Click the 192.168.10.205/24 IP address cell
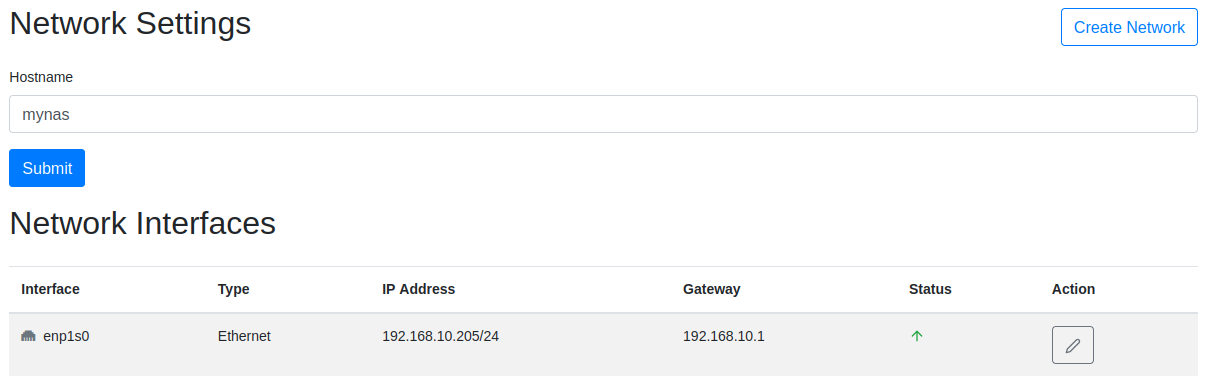The image size is (1206, 386). 440,336
